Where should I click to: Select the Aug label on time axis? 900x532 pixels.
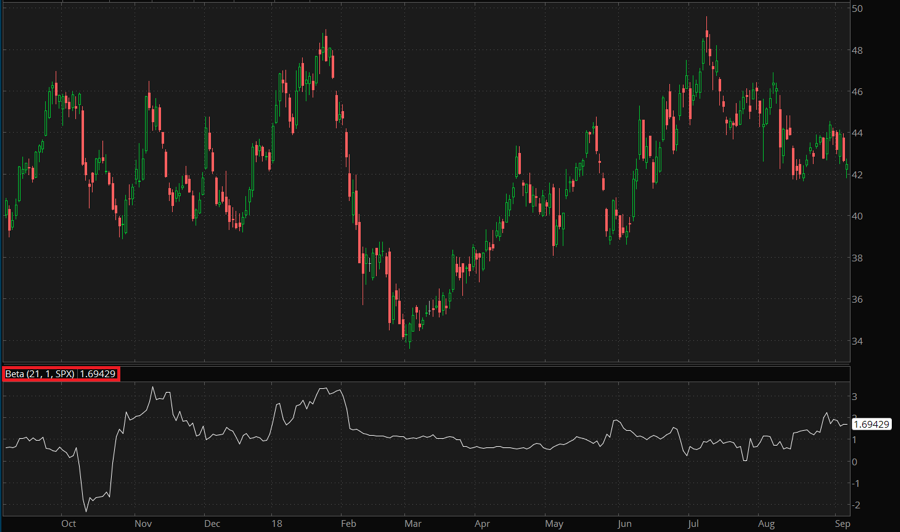767,523
